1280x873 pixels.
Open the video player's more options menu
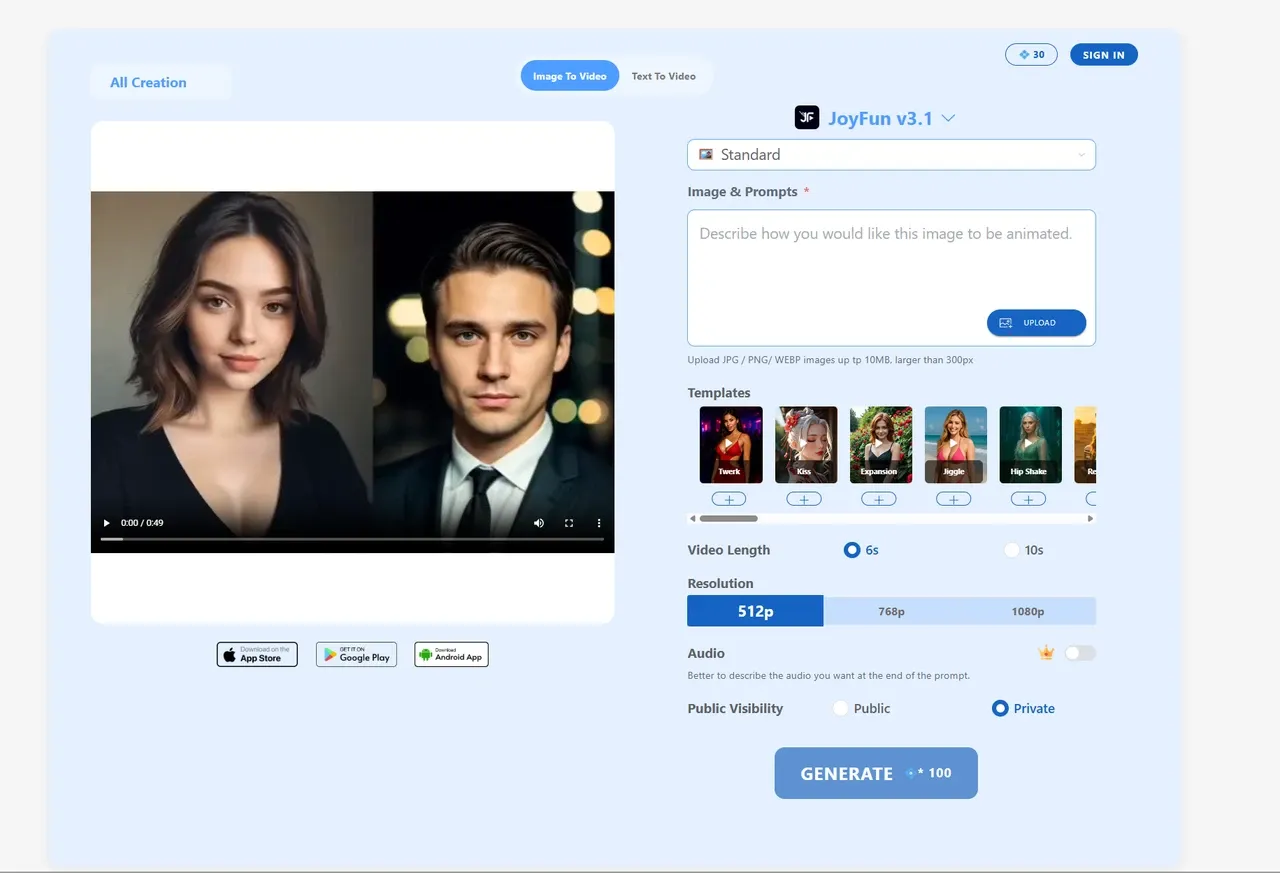point(599,523)
